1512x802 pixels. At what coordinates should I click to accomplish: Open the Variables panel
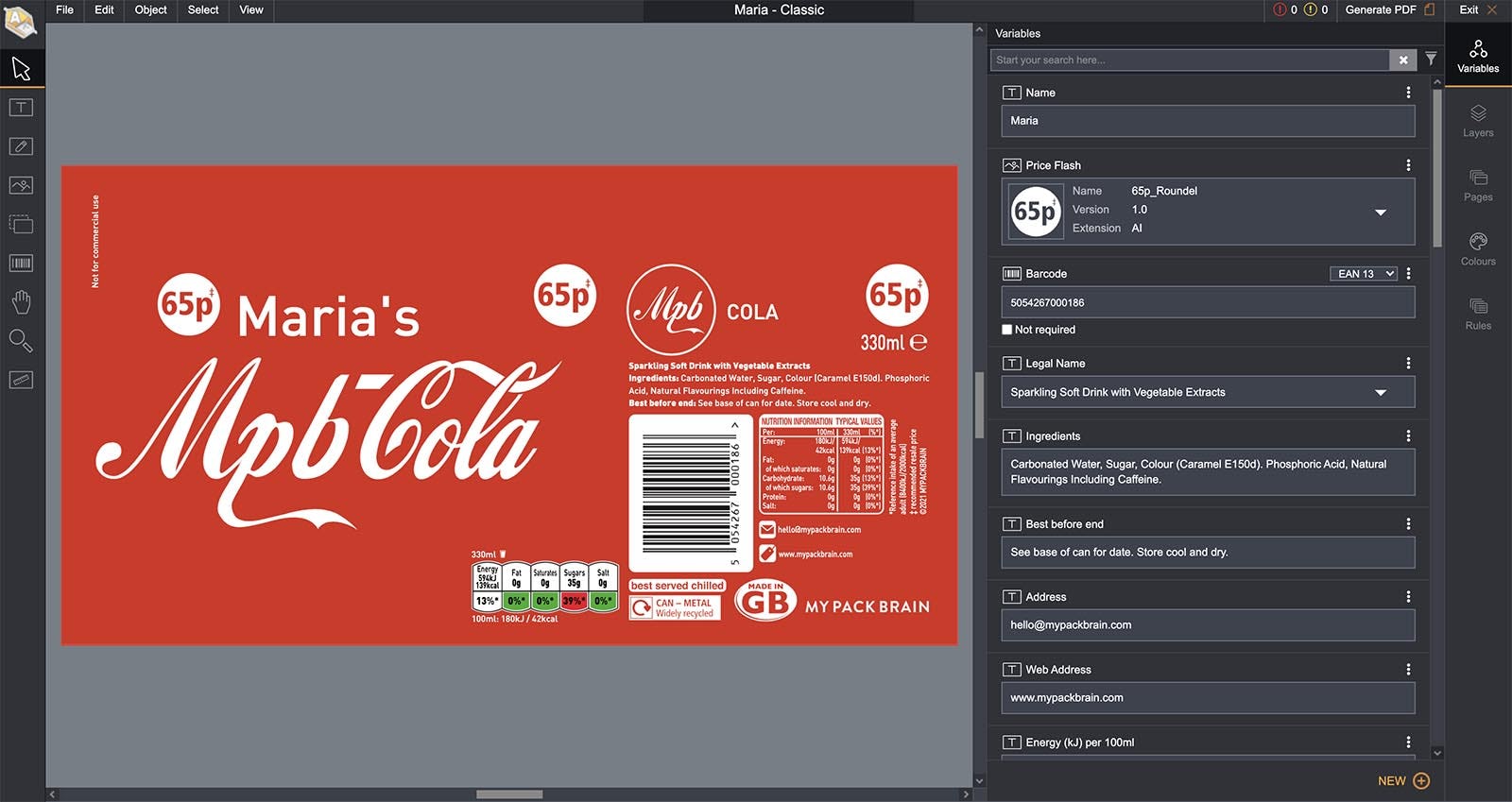point(1478,56)
